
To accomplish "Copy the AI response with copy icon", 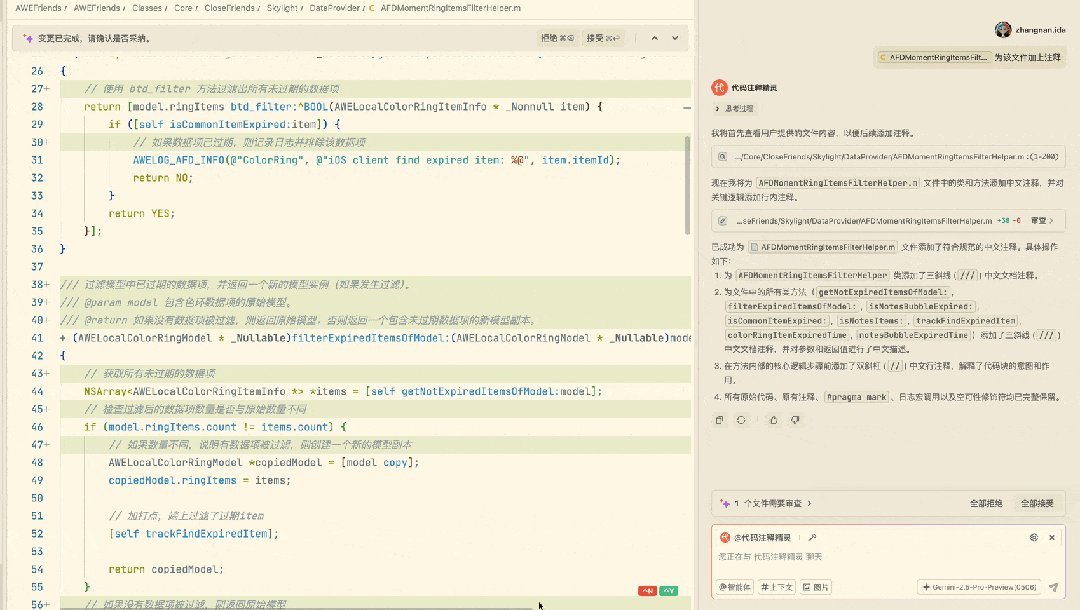I will coord(720,420).
